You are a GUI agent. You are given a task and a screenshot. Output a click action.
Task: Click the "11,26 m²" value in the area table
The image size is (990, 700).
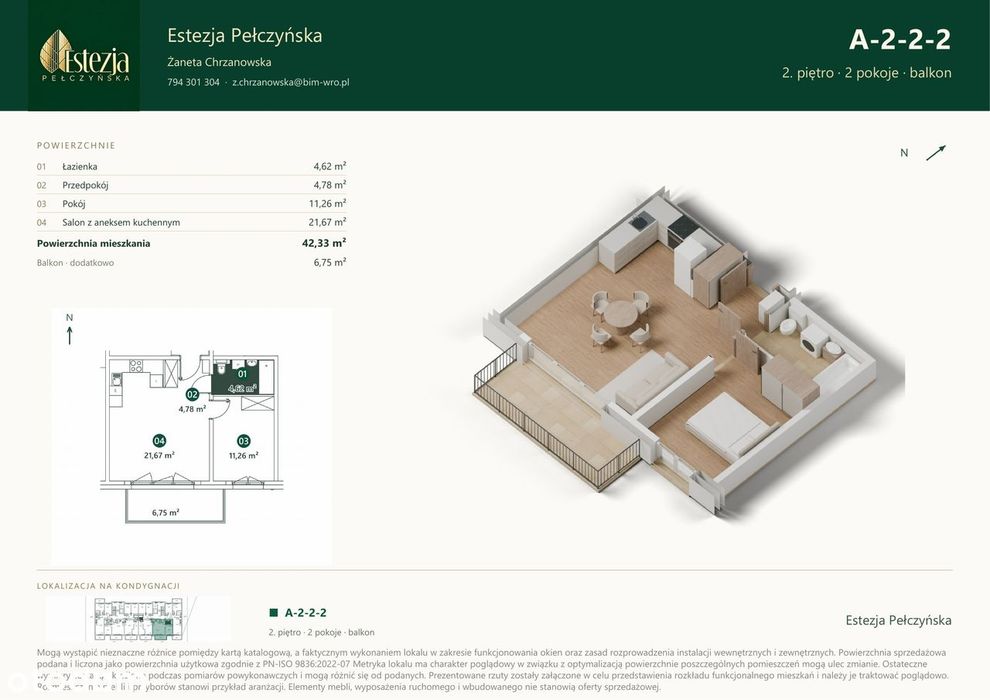(328, 203)
